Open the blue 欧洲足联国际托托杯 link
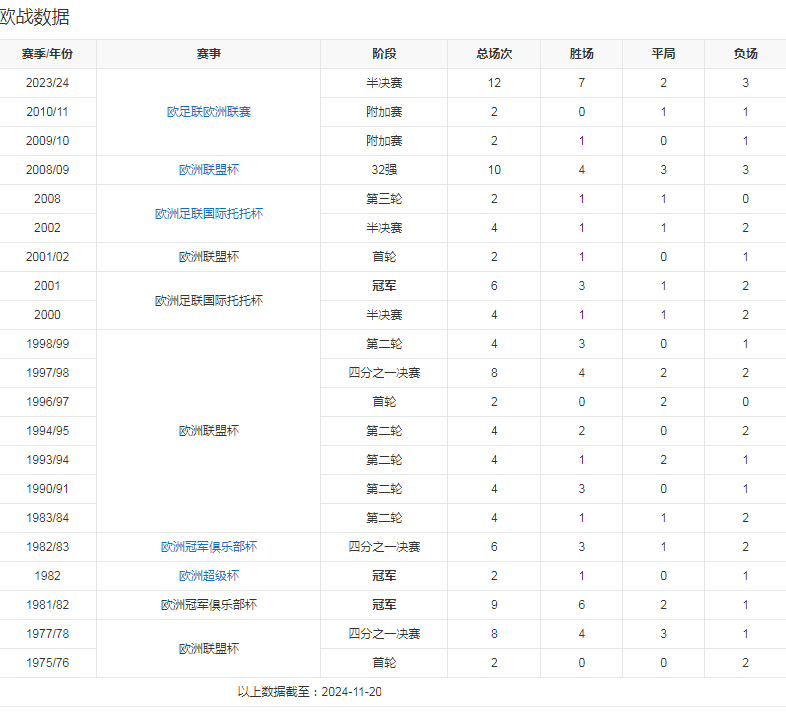 (208, 214)
